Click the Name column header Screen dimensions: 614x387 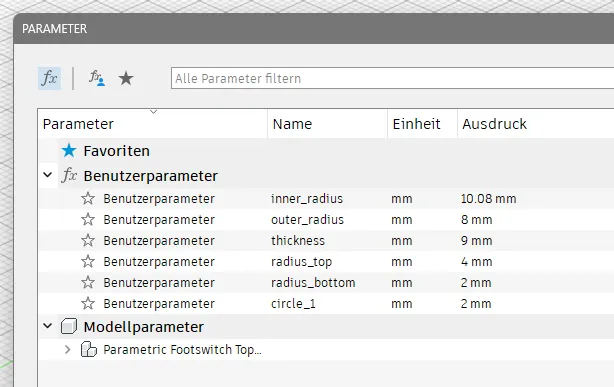tap(327, 124)
